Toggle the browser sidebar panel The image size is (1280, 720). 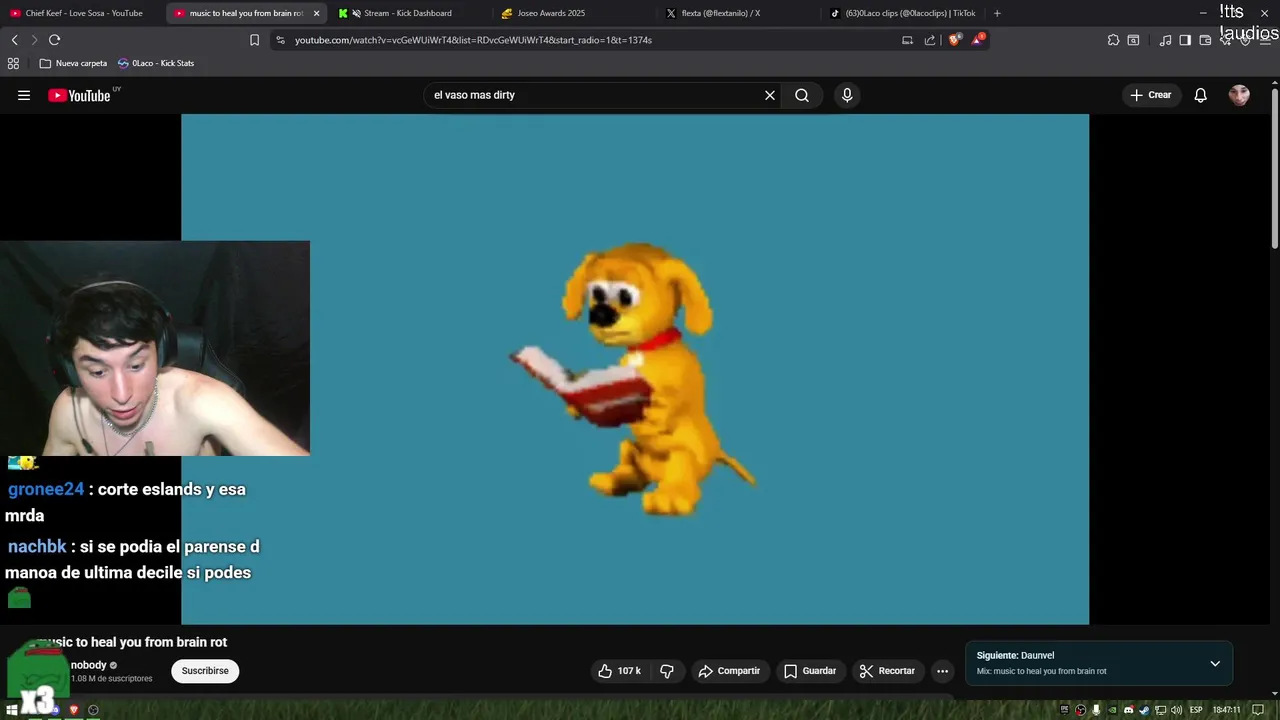[1185, 40]
